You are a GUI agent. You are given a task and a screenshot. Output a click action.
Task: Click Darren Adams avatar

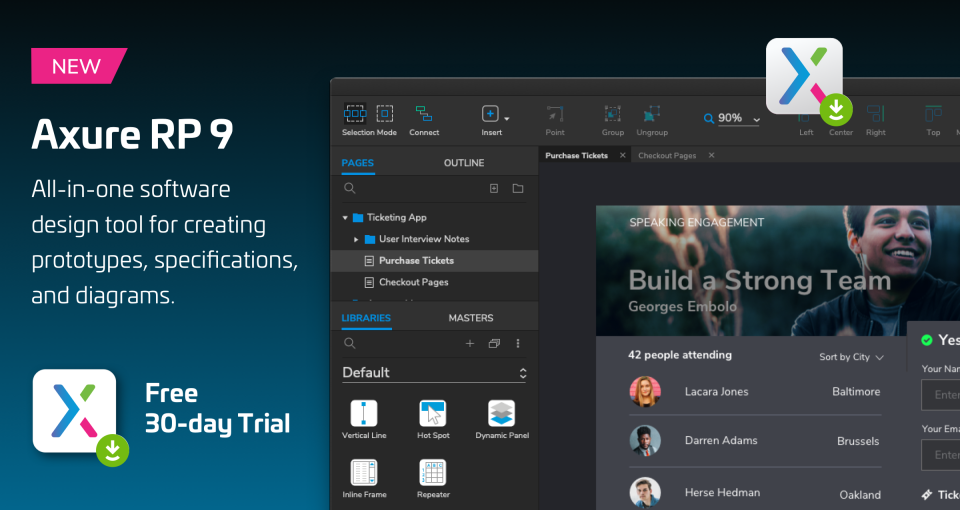(645, 440)
